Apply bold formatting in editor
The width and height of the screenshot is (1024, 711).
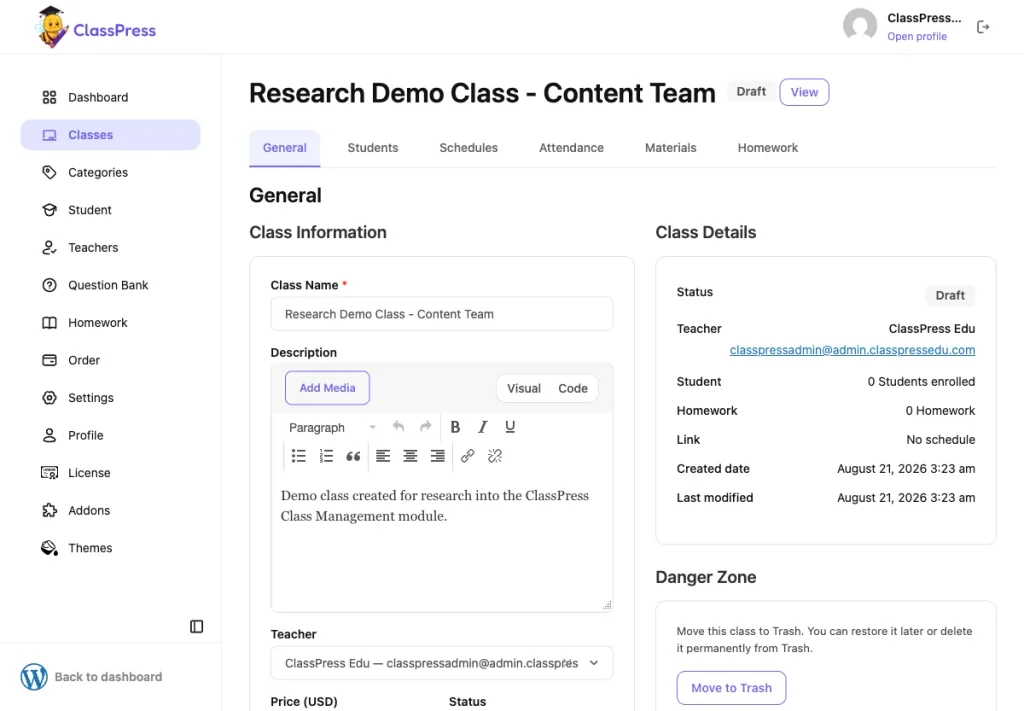(x=455, y=427)
